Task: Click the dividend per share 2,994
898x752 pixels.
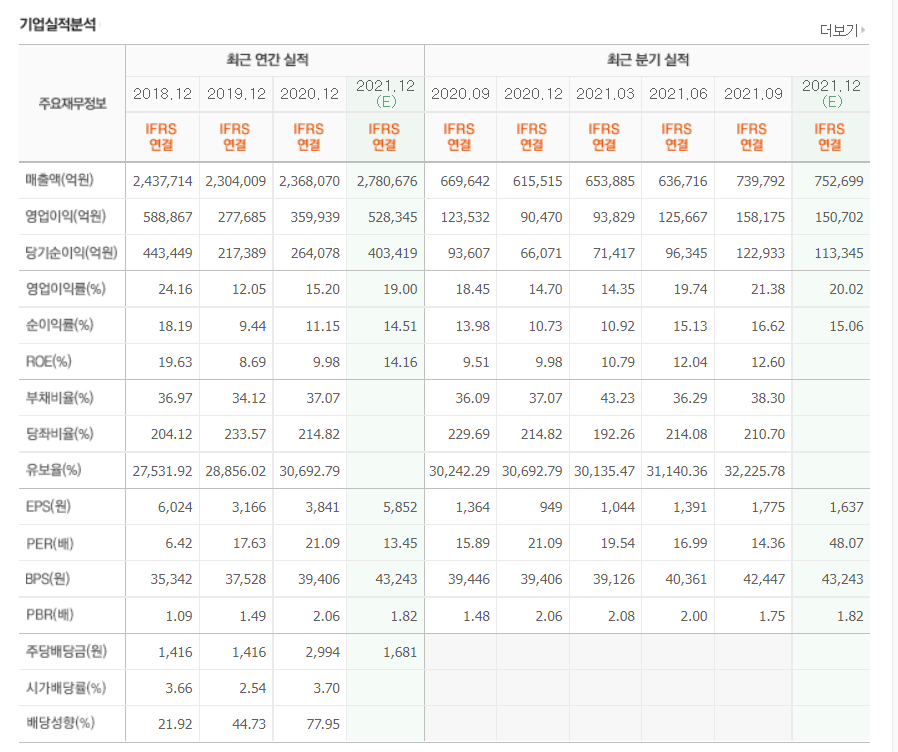Action: [x=322, y=652]
